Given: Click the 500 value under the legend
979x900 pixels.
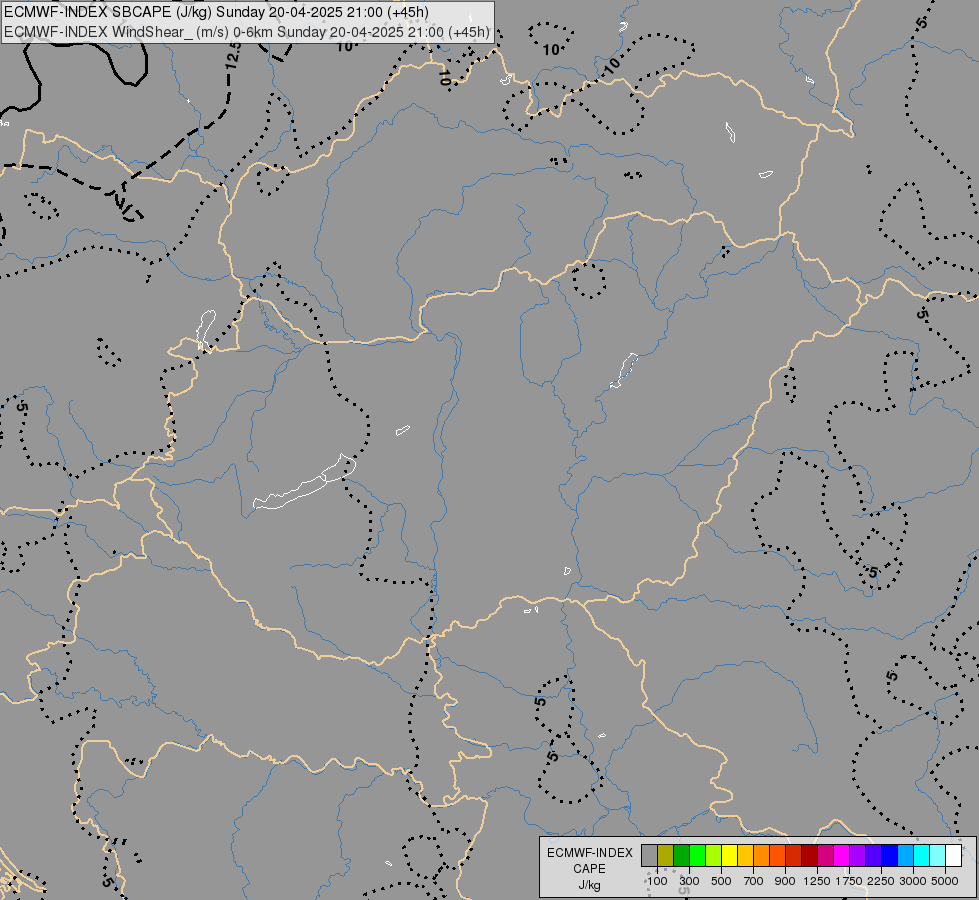Looking at the screenshot, I should point(721,881).
